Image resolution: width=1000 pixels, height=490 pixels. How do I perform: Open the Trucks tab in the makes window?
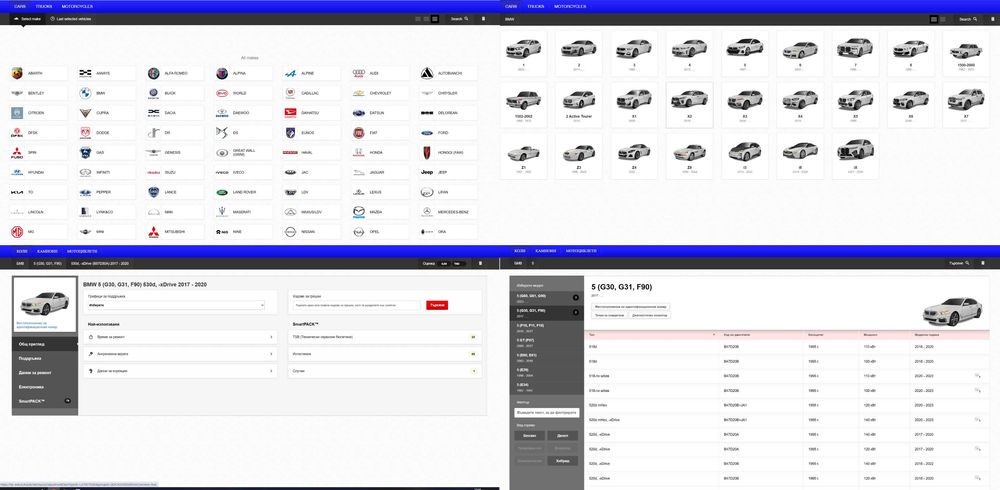tap(44, 6)
